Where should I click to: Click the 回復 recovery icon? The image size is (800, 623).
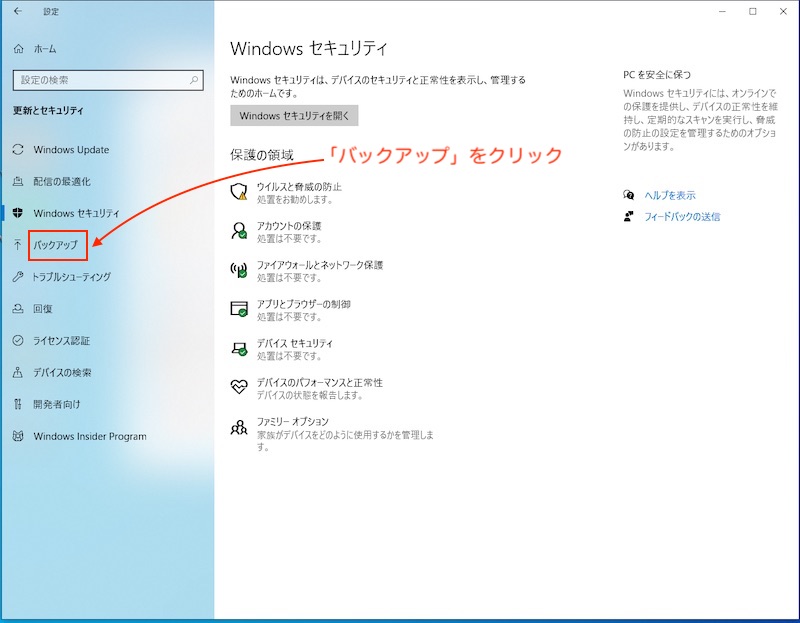point(18,309)
